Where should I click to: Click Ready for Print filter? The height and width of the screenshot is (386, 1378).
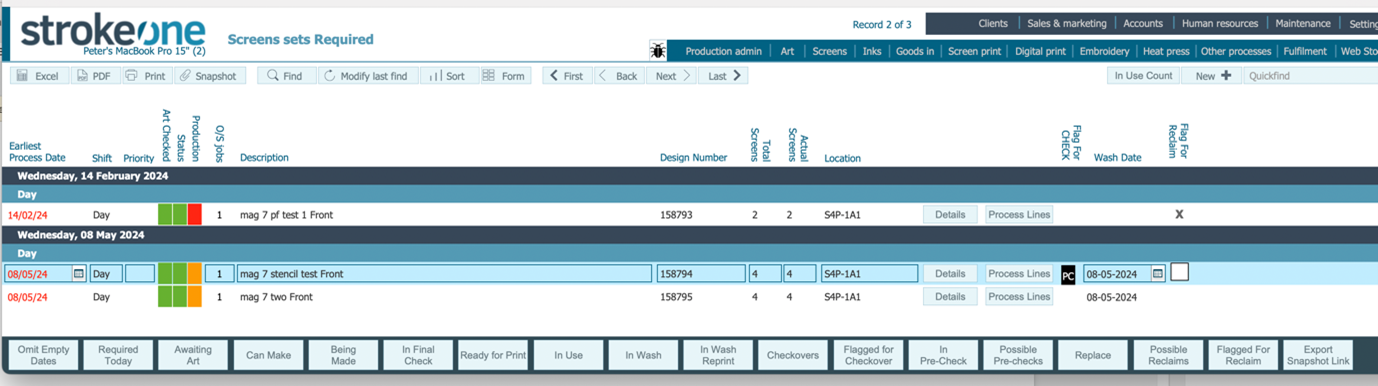[x=493, y=355]
